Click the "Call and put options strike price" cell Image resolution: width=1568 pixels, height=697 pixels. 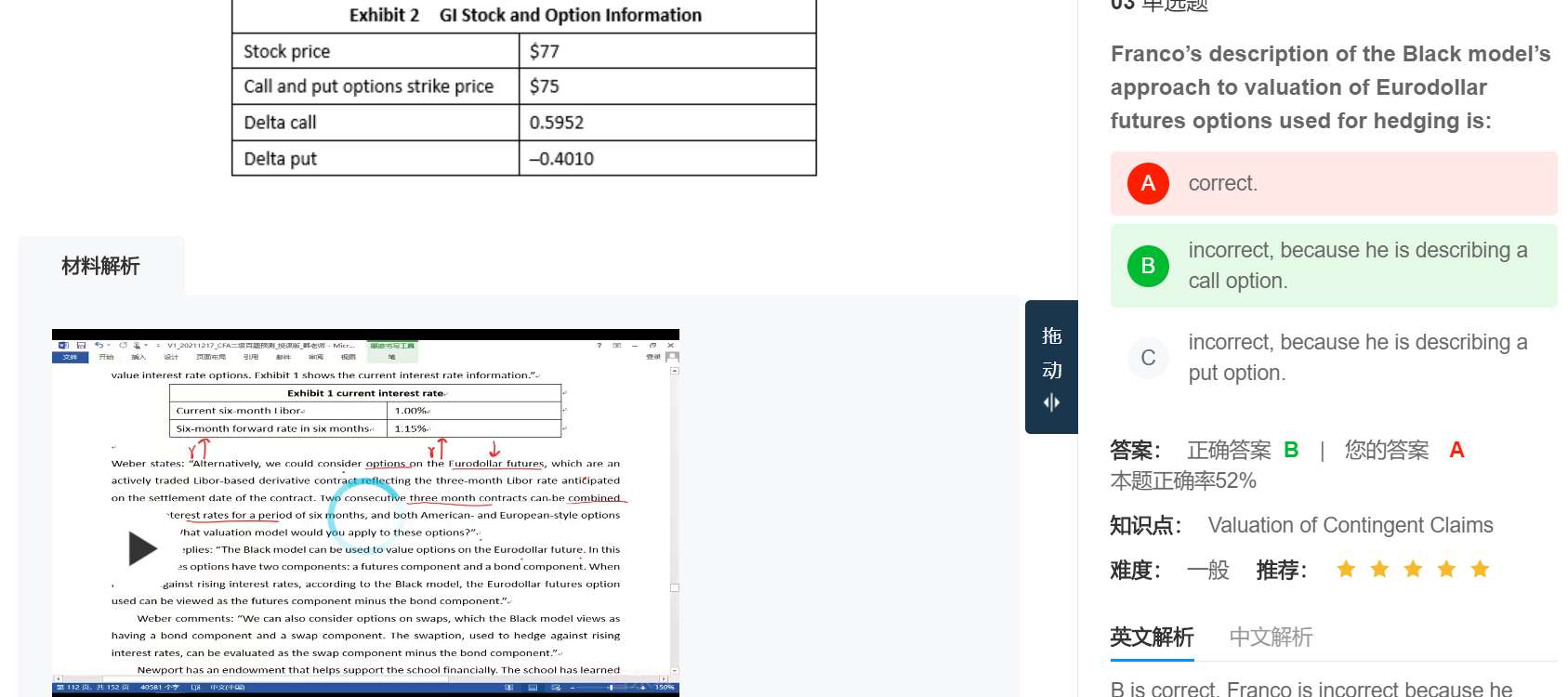point(376,86)
